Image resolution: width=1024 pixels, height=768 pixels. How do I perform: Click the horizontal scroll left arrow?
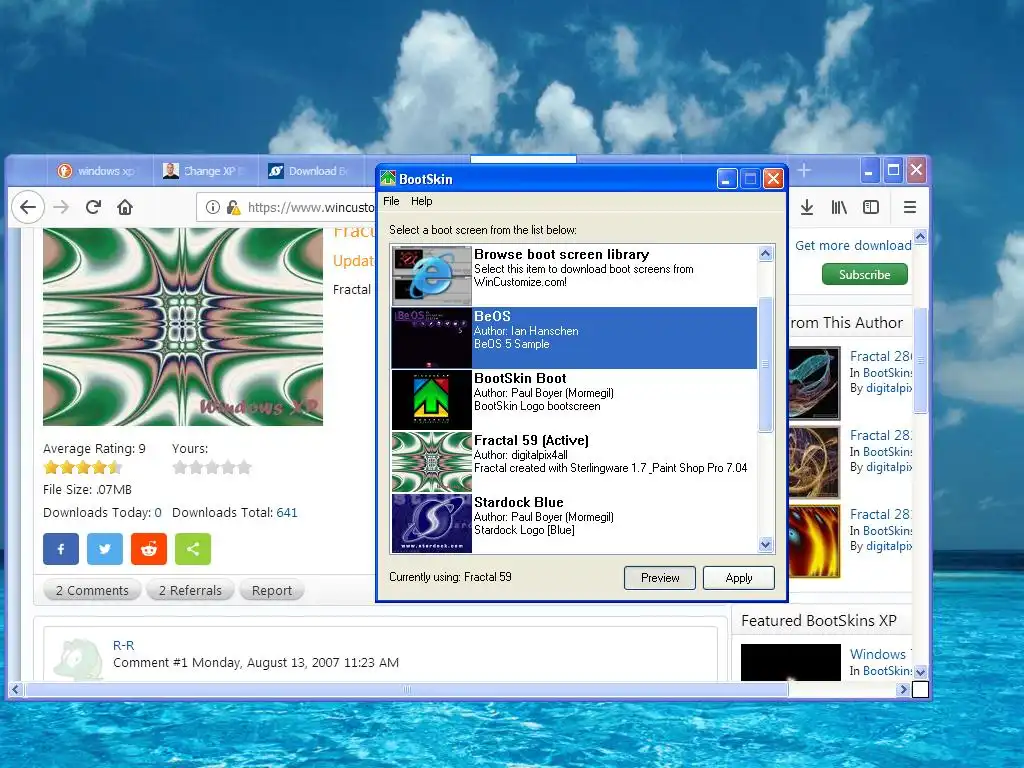click(16, 690)
